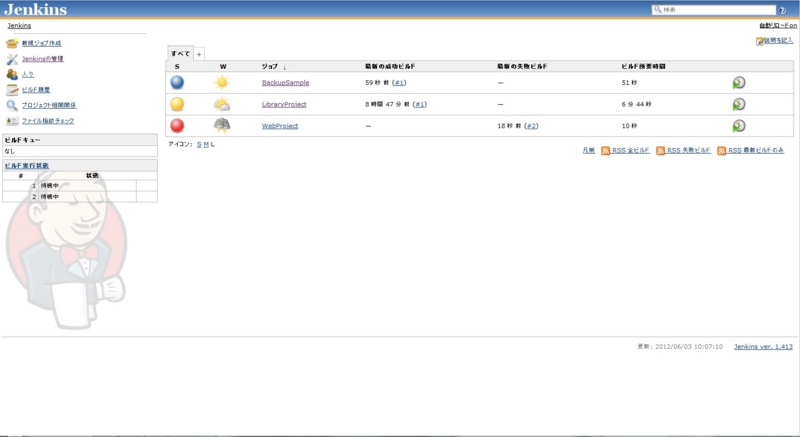Open the LibraryProject job link
The height and width of the screenshot is (437, 800).
[x=284, y=104]
